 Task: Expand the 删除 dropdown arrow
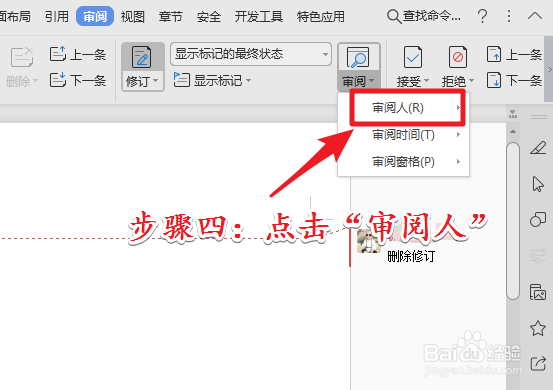pos(35,81)
